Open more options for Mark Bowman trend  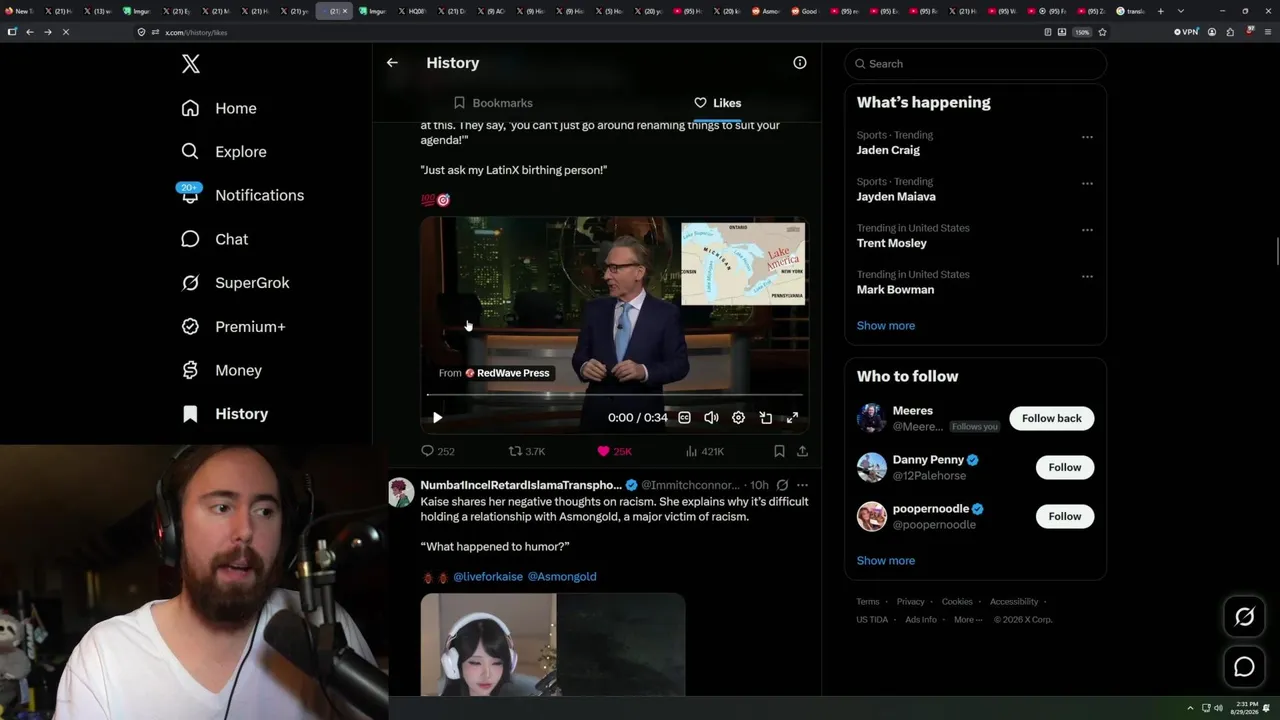pos(1087,276)
